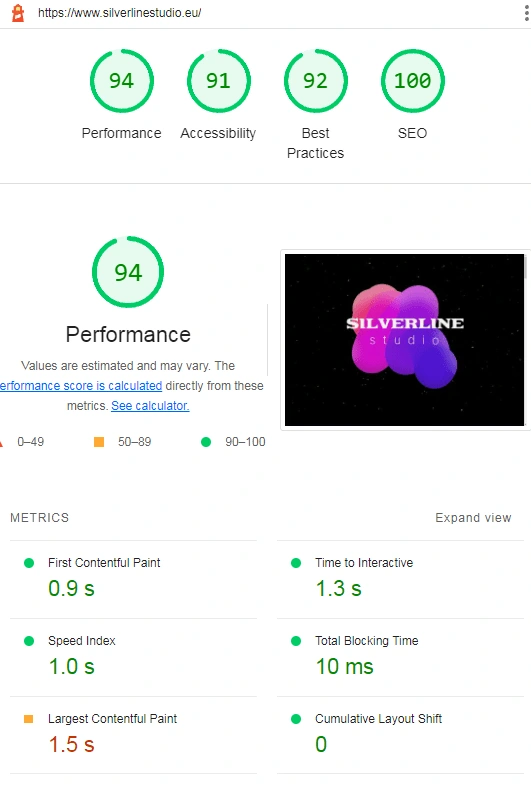531x786 pixels.
Task: Click the Accessibility category label
Action: point(218,133)
